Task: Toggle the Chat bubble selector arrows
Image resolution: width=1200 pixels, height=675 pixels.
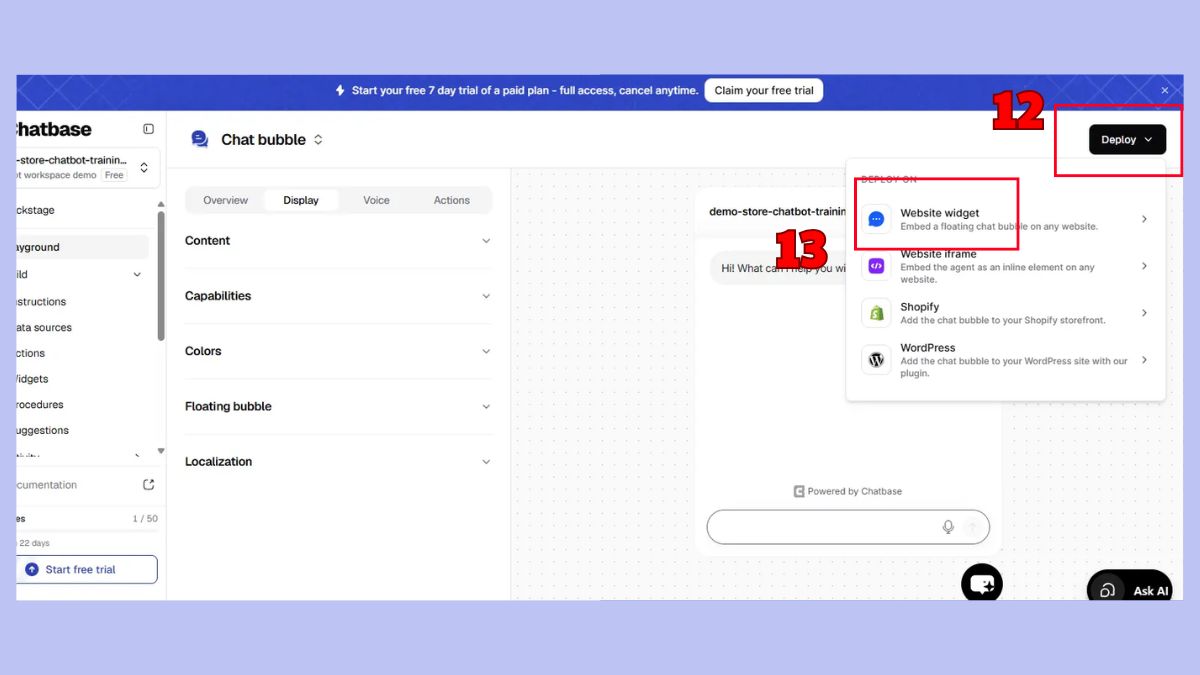Action: pyautogui.click(x=318, y=140)
